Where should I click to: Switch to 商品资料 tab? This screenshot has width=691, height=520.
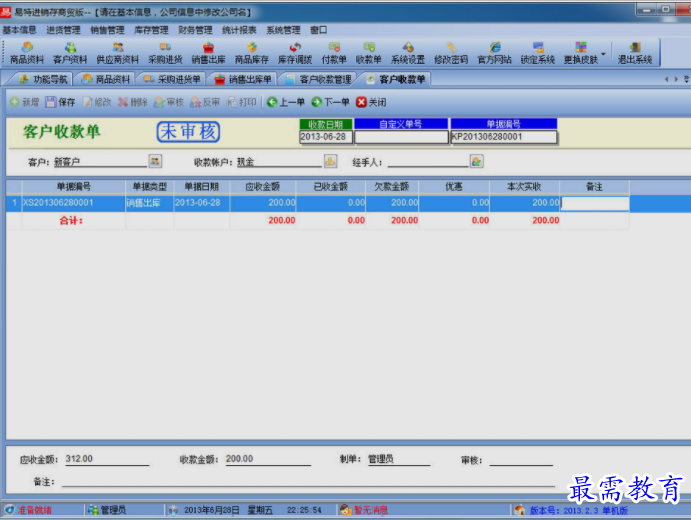106,79
